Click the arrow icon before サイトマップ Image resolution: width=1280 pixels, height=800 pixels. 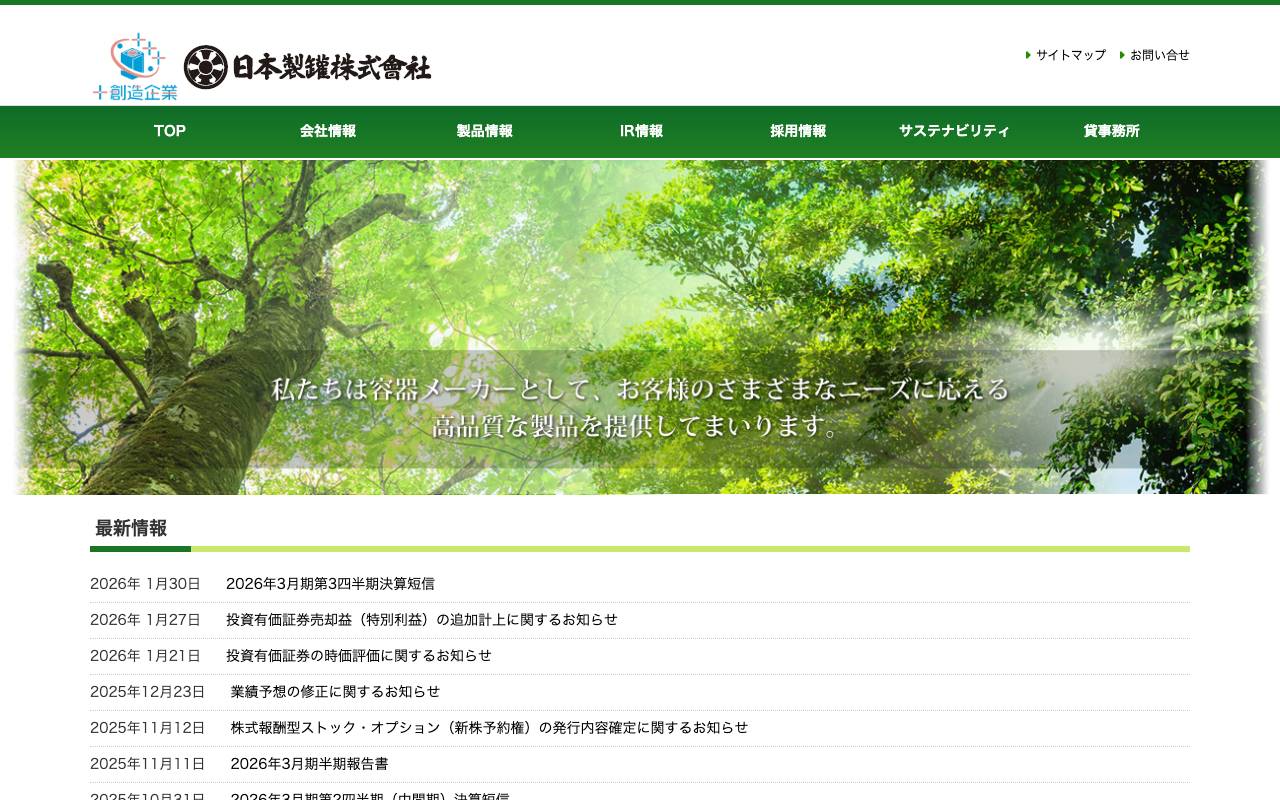point(1028,55)
